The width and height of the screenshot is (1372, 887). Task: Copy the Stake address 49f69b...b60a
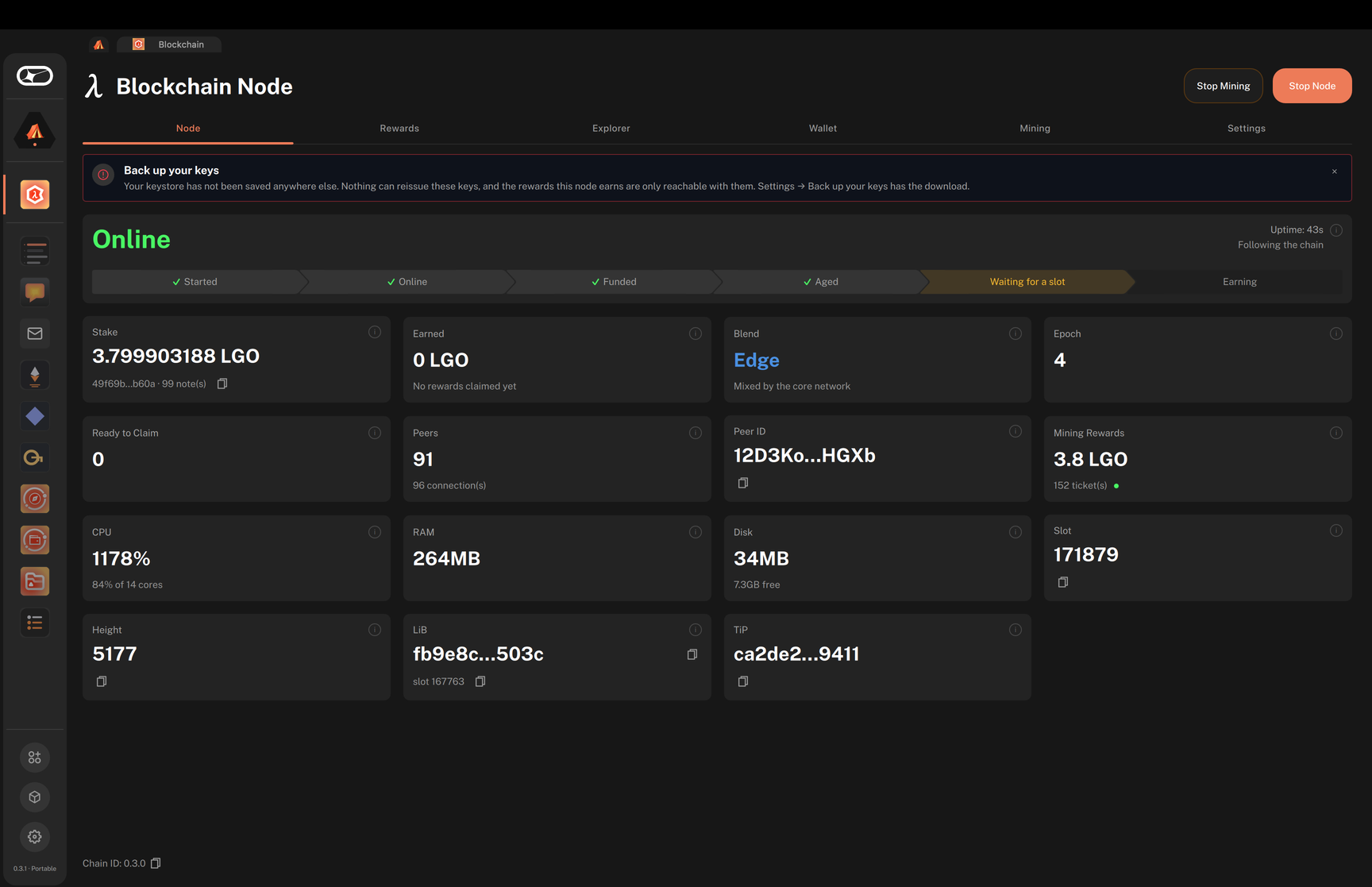(x=222, y=384)
